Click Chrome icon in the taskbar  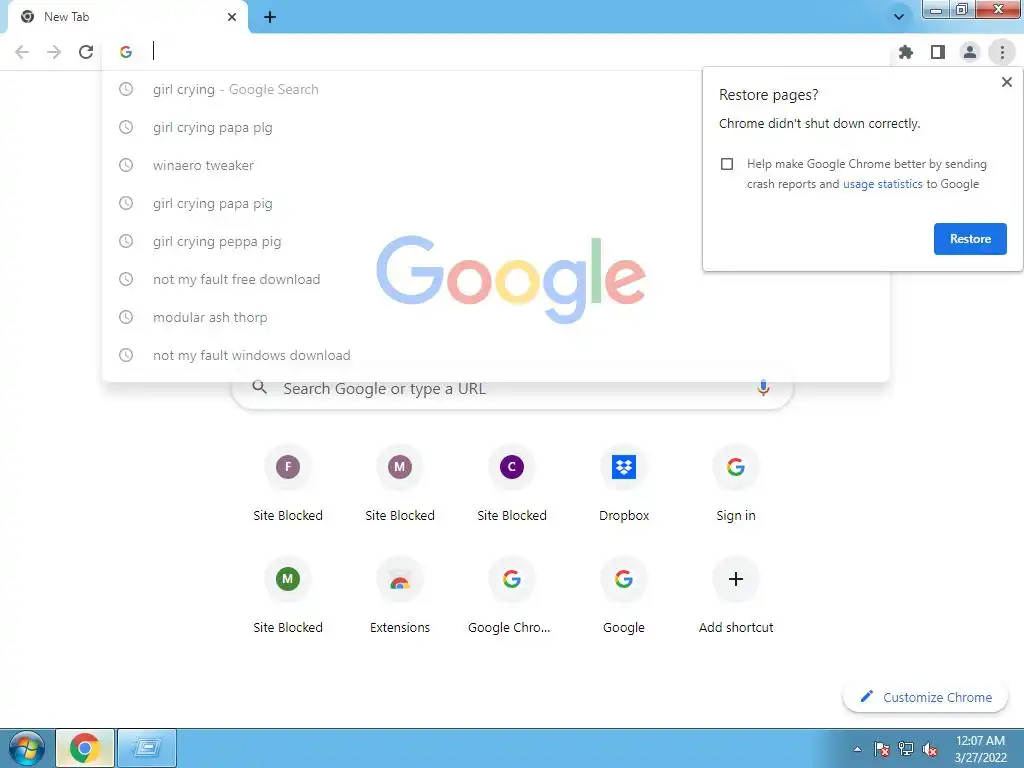(85, 748)
